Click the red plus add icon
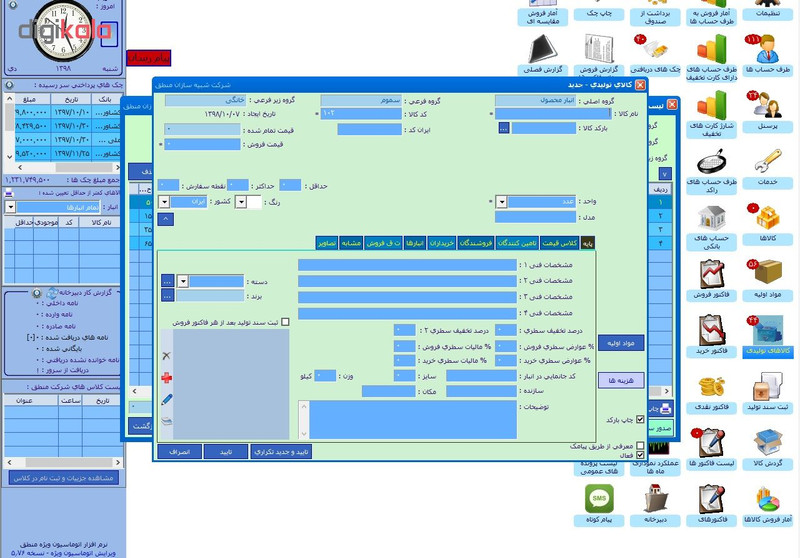The image size is (800, 558). point(166,377)
